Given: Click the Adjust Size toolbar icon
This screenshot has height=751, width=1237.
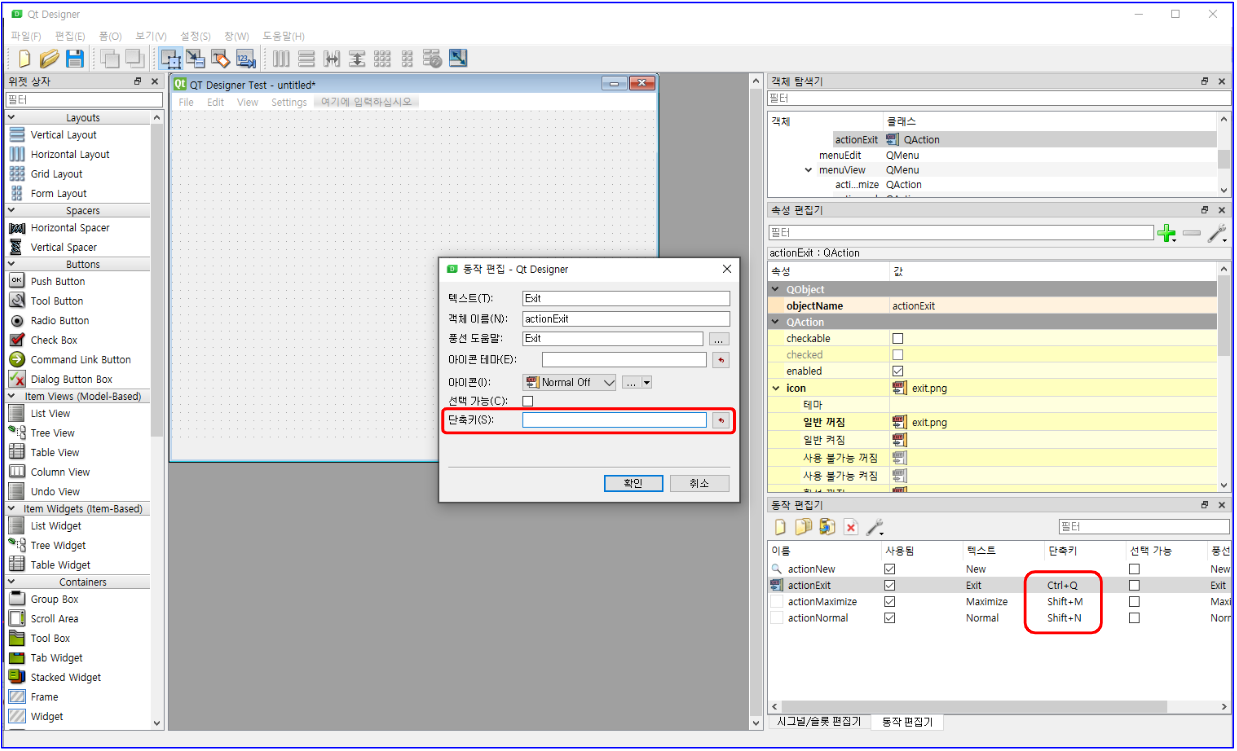Looking at the screenshot, I should tap(458, 58).
